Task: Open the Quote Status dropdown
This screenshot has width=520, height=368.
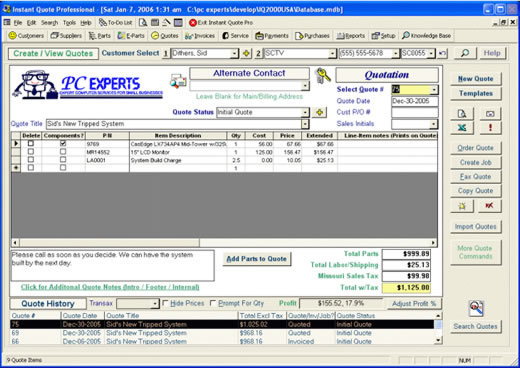Action: (305, 112)
